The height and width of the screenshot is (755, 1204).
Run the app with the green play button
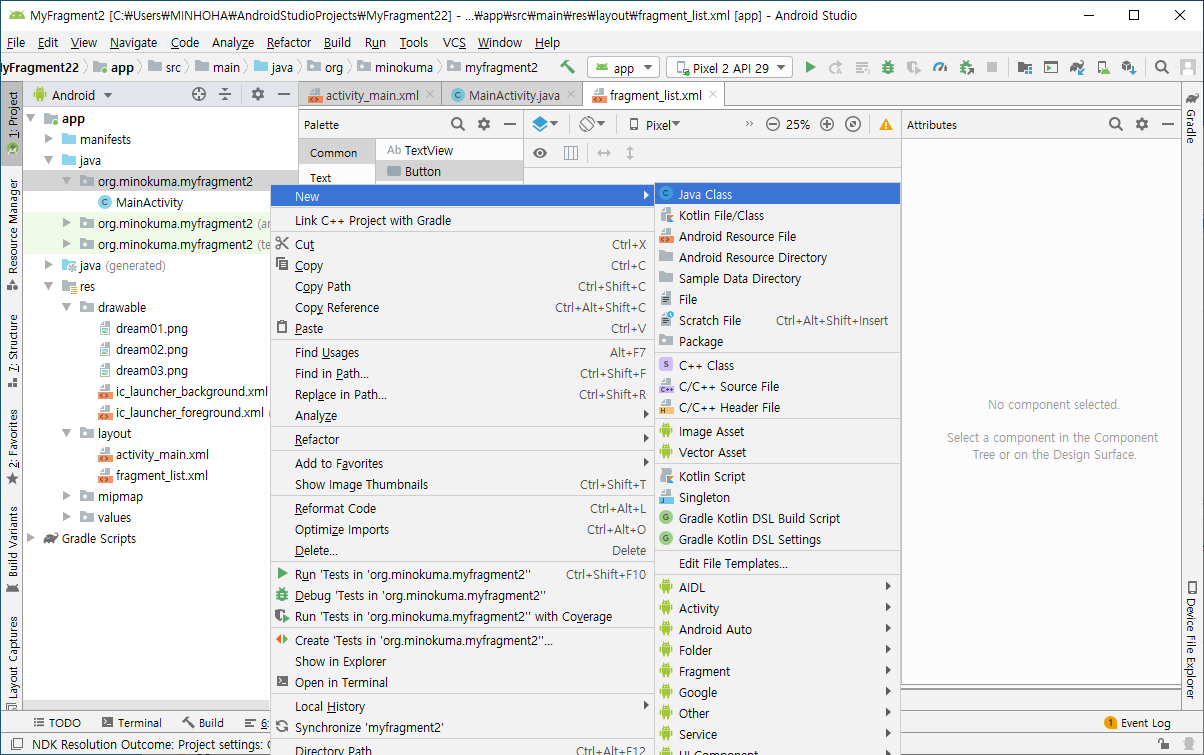point(810,67)
